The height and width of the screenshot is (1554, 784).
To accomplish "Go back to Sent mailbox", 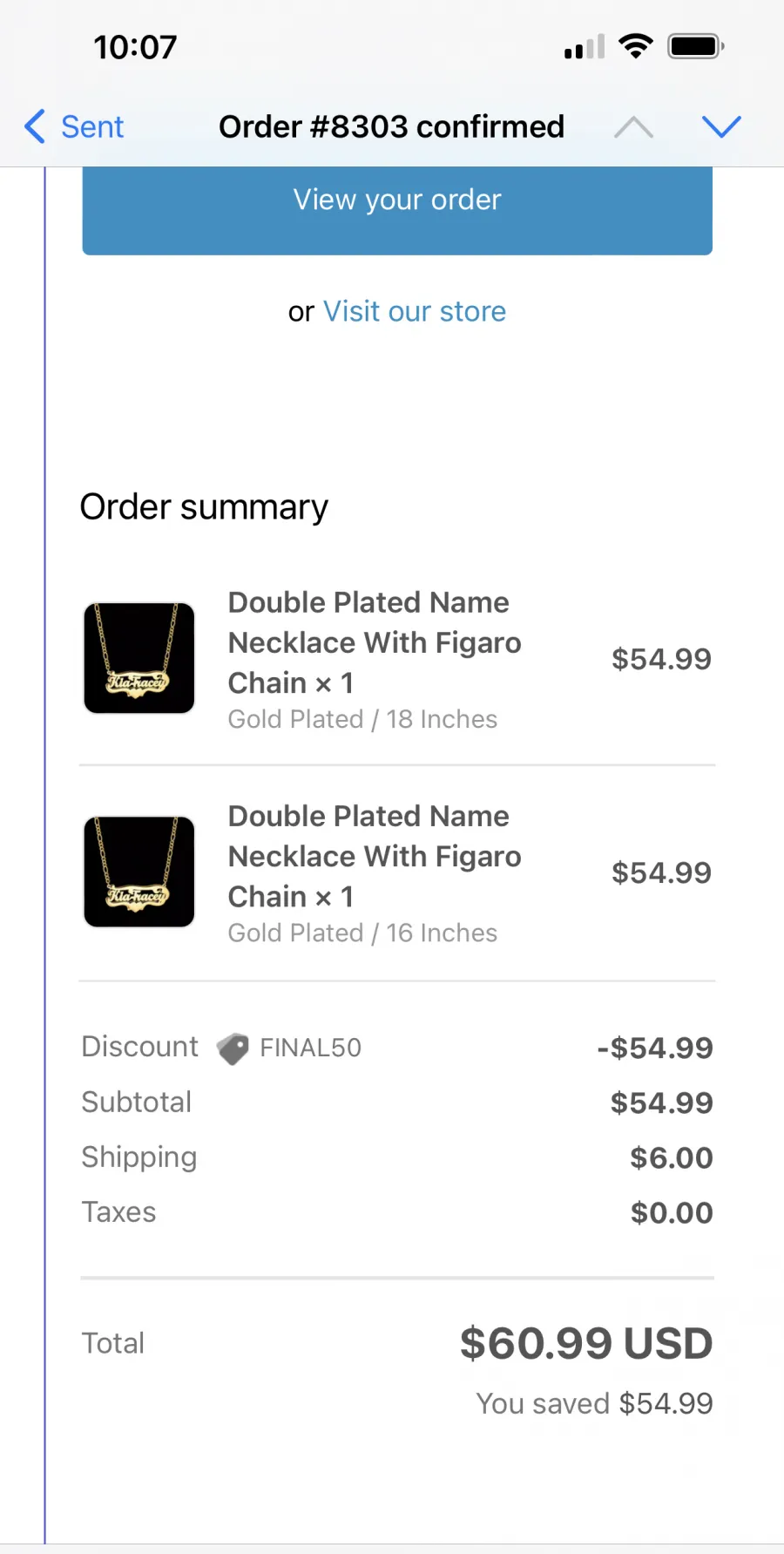I will click(x=75, y=127).
